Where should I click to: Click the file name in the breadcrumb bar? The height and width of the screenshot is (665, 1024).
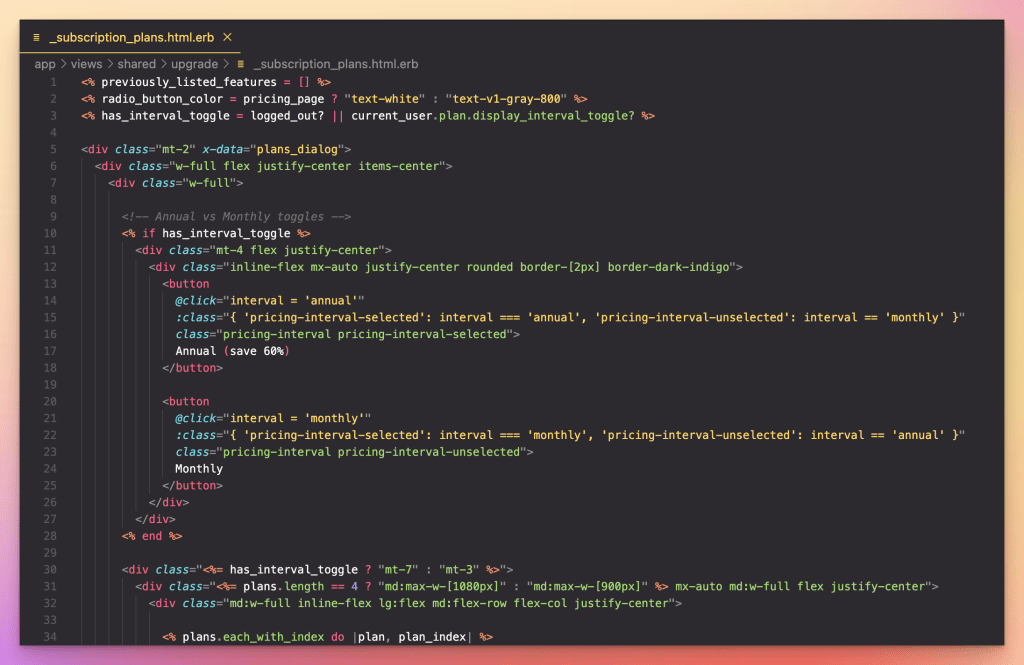[x=335, y=64]
